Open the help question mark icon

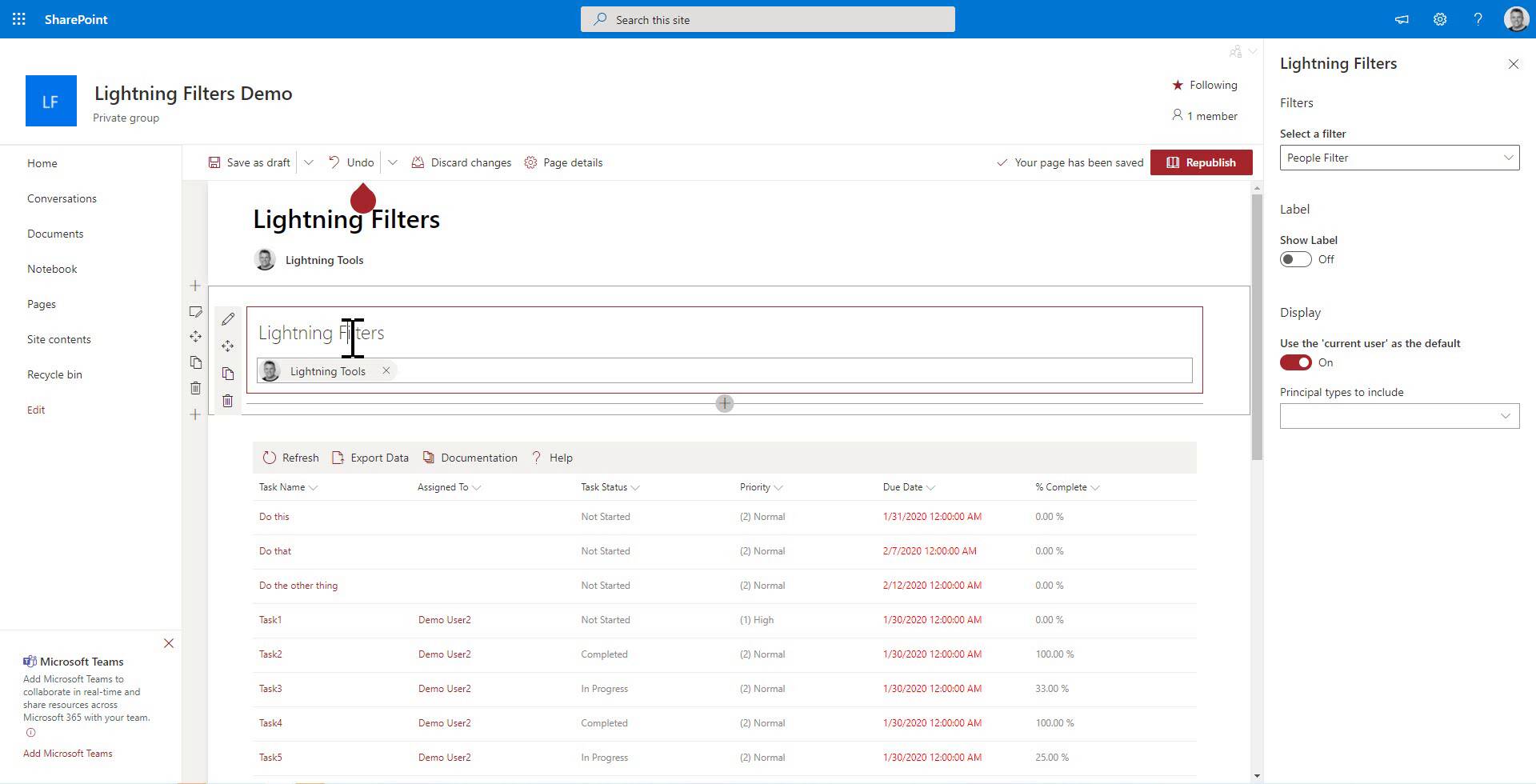point(1478,19)
